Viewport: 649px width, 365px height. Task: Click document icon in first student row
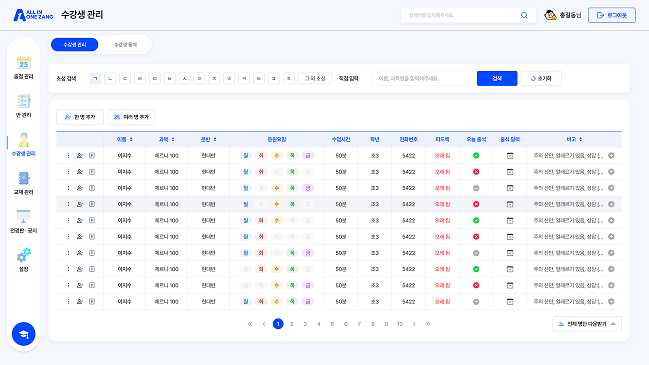point(92,156)
